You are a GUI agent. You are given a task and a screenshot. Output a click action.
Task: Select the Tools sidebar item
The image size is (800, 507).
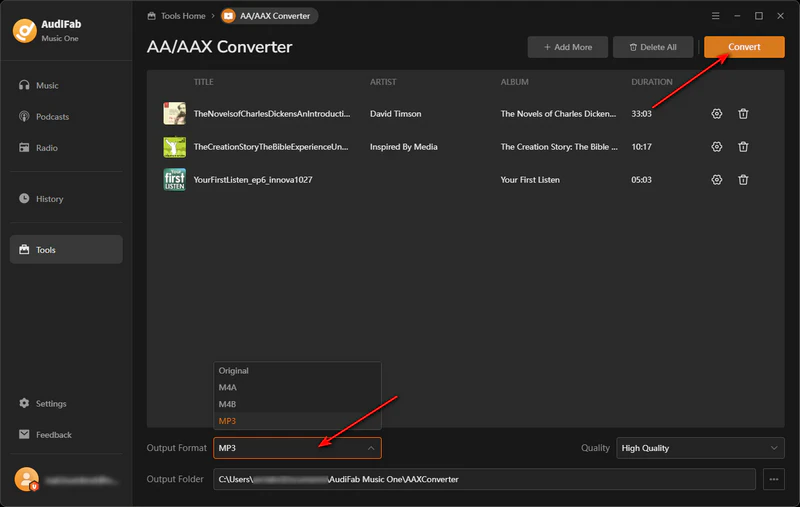(x=66, y=249)
